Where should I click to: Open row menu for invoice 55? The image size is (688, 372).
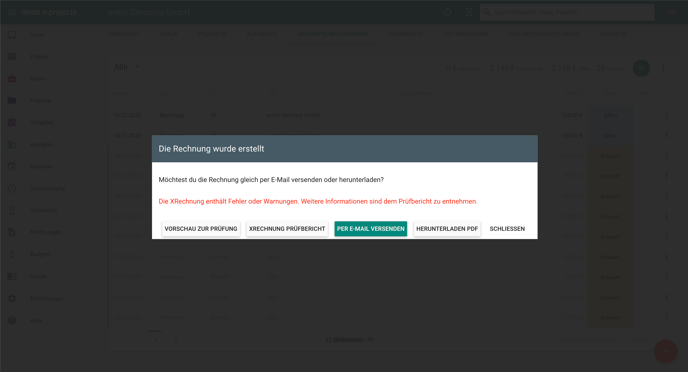(x=666, y=115)
